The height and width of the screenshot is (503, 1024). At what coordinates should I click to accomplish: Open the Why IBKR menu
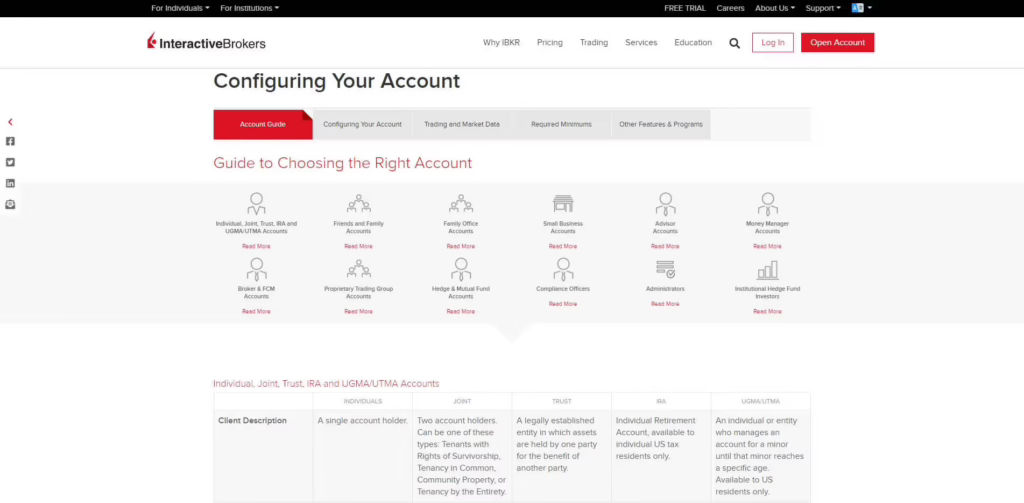tap(502, 42)
